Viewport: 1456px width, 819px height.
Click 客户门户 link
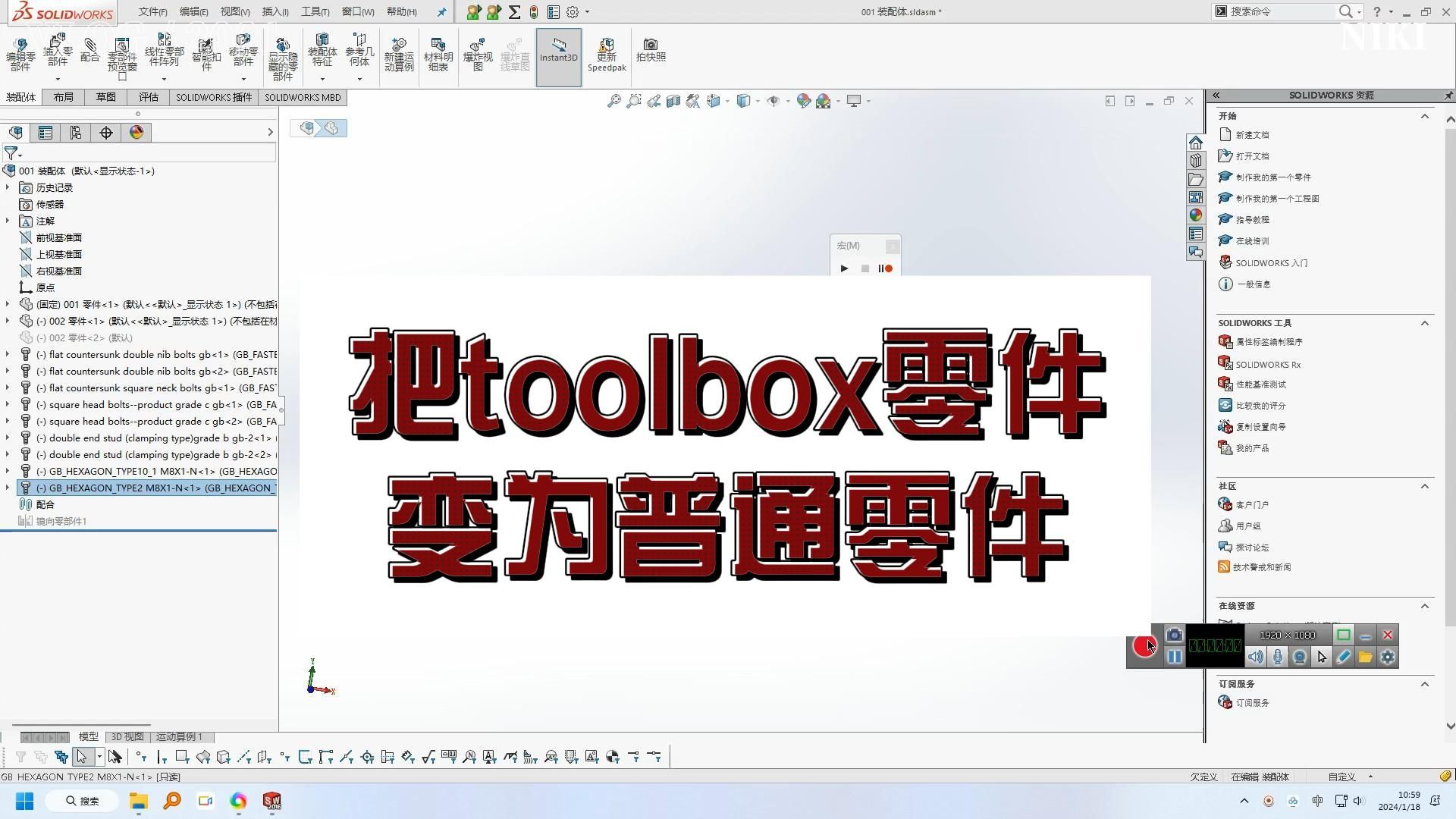(1252, 505)
